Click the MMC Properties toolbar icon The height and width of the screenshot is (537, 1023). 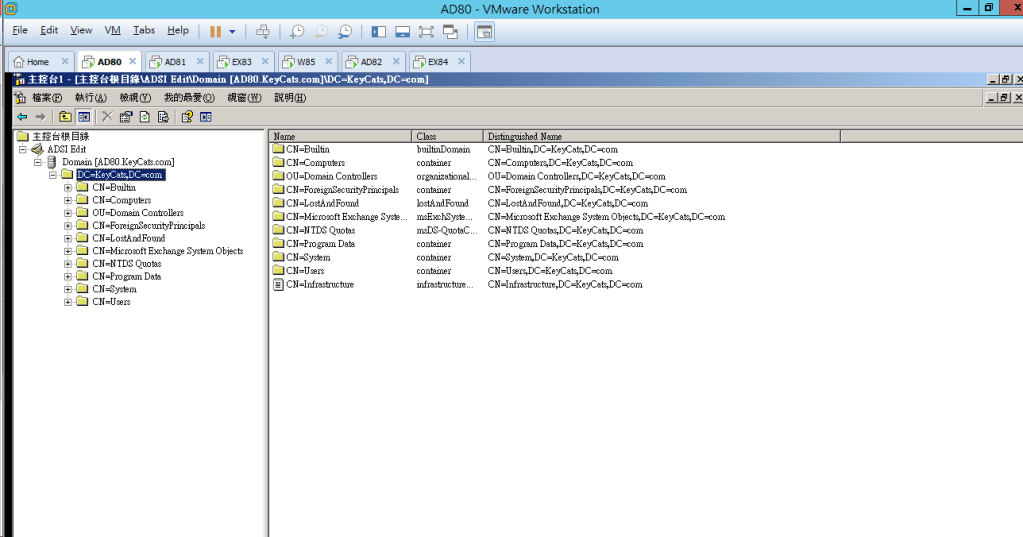126,116
